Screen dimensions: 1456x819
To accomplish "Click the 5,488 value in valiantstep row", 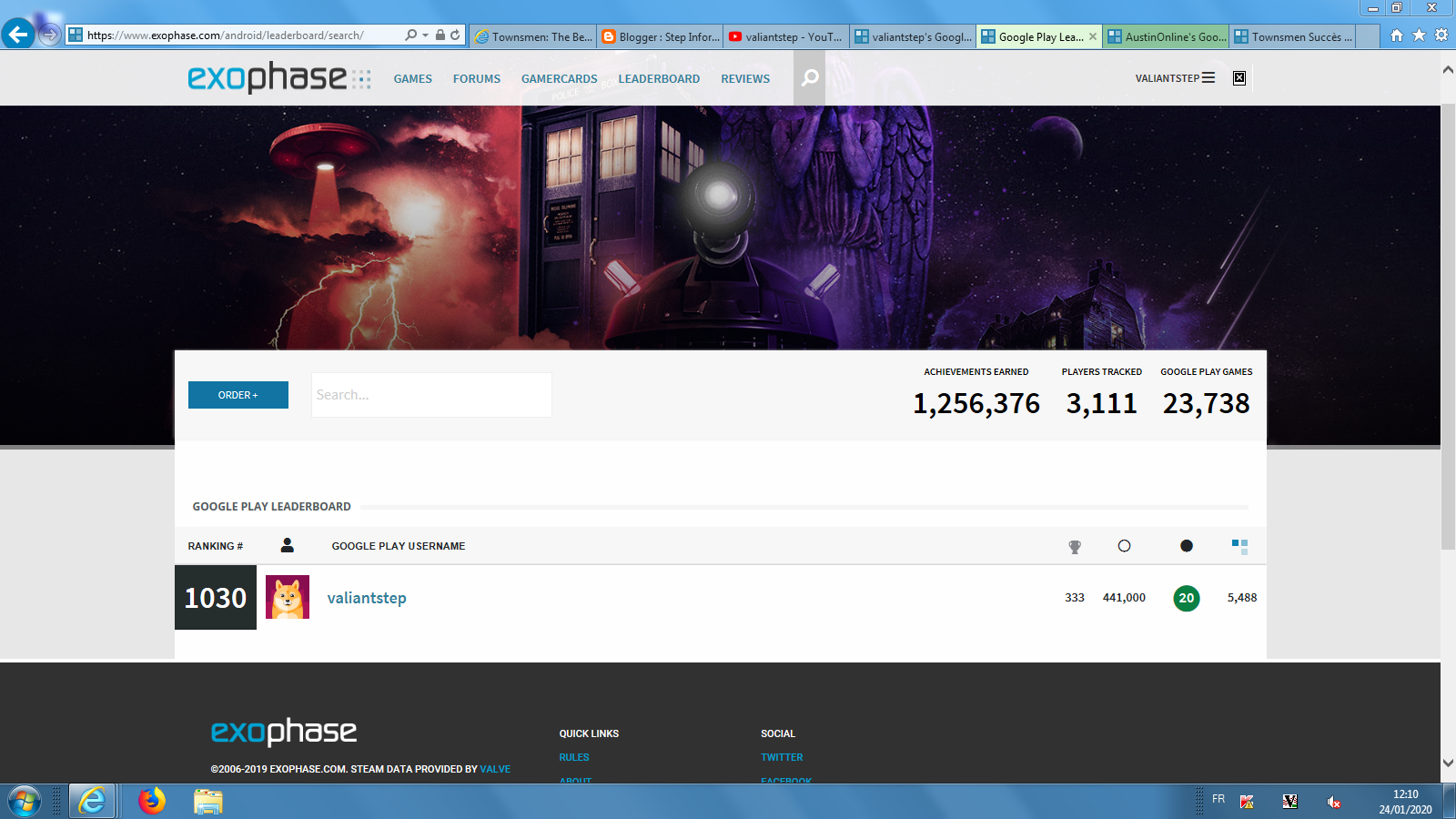I will 1242,598.
